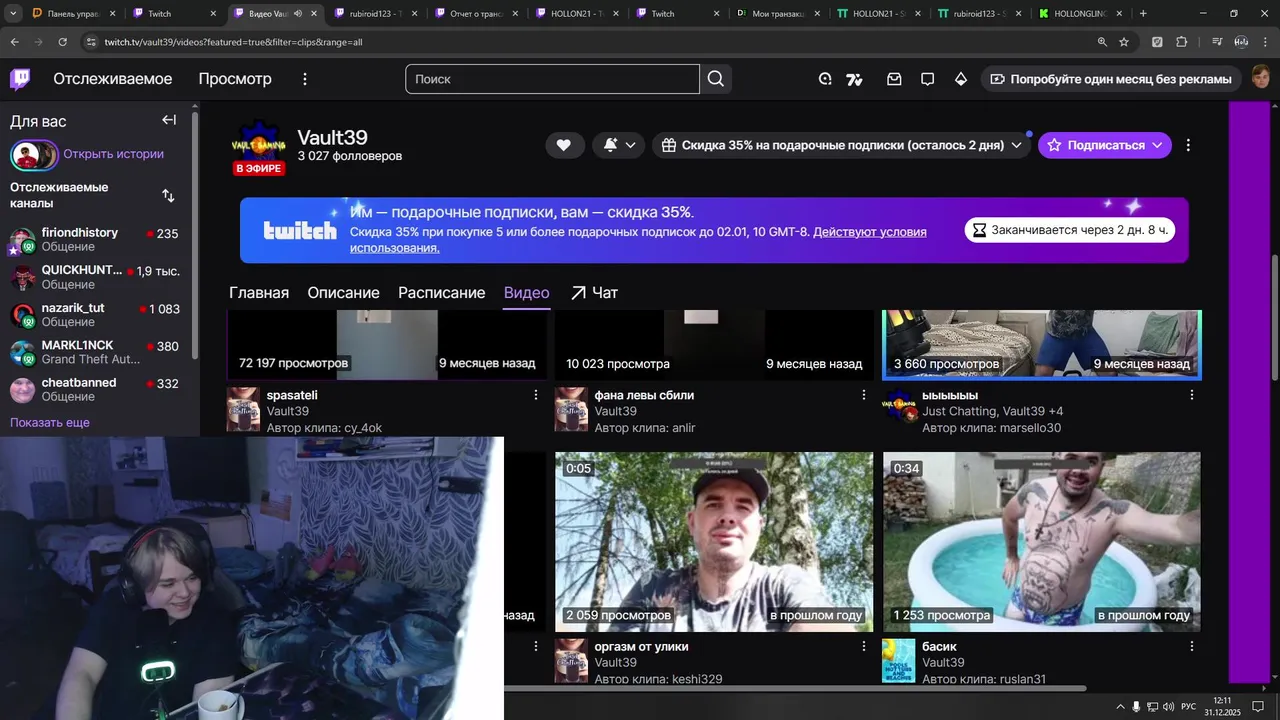Open the Чат pop-out tab
The width and height of the screenshot is (1280, 720).
[594, 293]
